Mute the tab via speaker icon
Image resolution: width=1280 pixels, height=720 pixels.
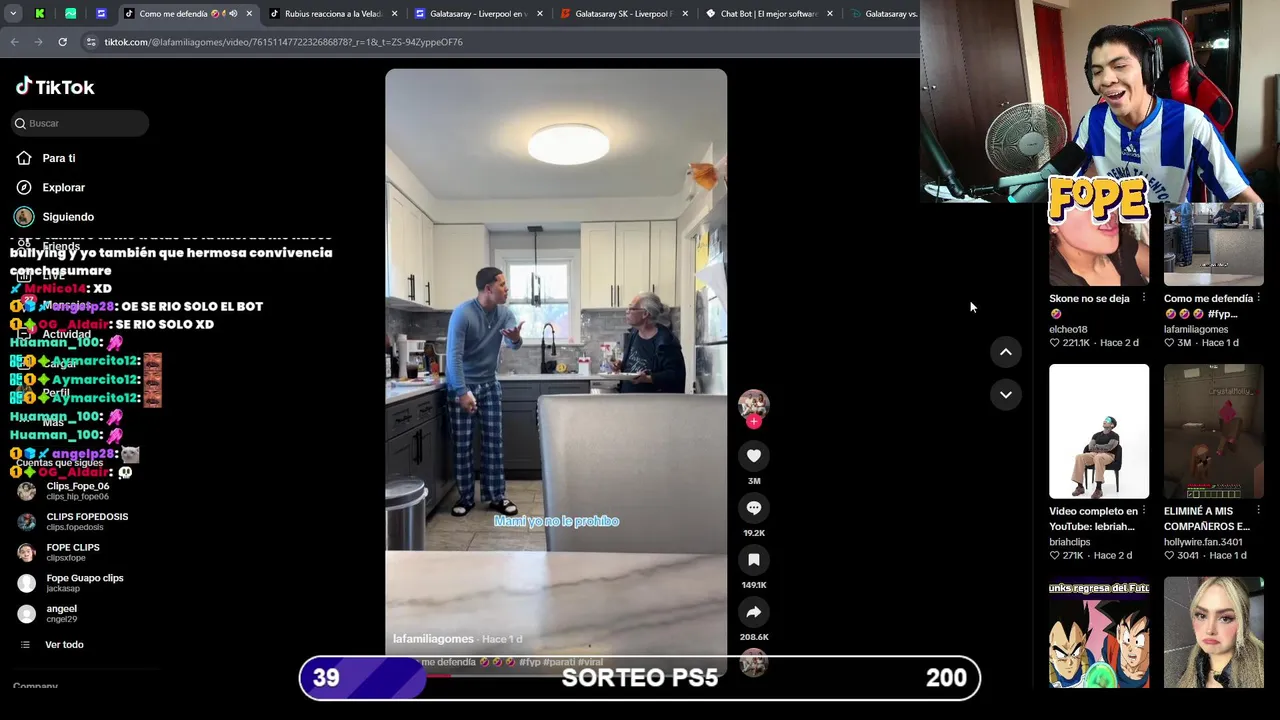(x=233, y=14)
